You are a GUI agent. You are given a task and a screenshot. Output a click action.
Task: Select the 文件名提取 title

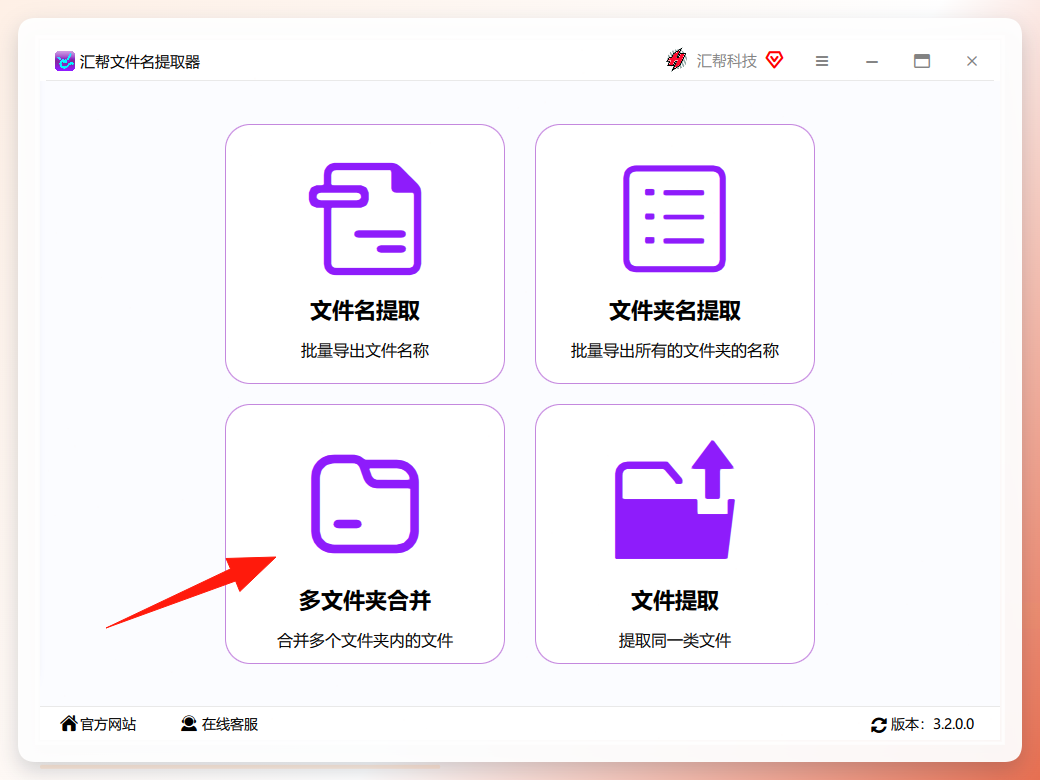365,310
